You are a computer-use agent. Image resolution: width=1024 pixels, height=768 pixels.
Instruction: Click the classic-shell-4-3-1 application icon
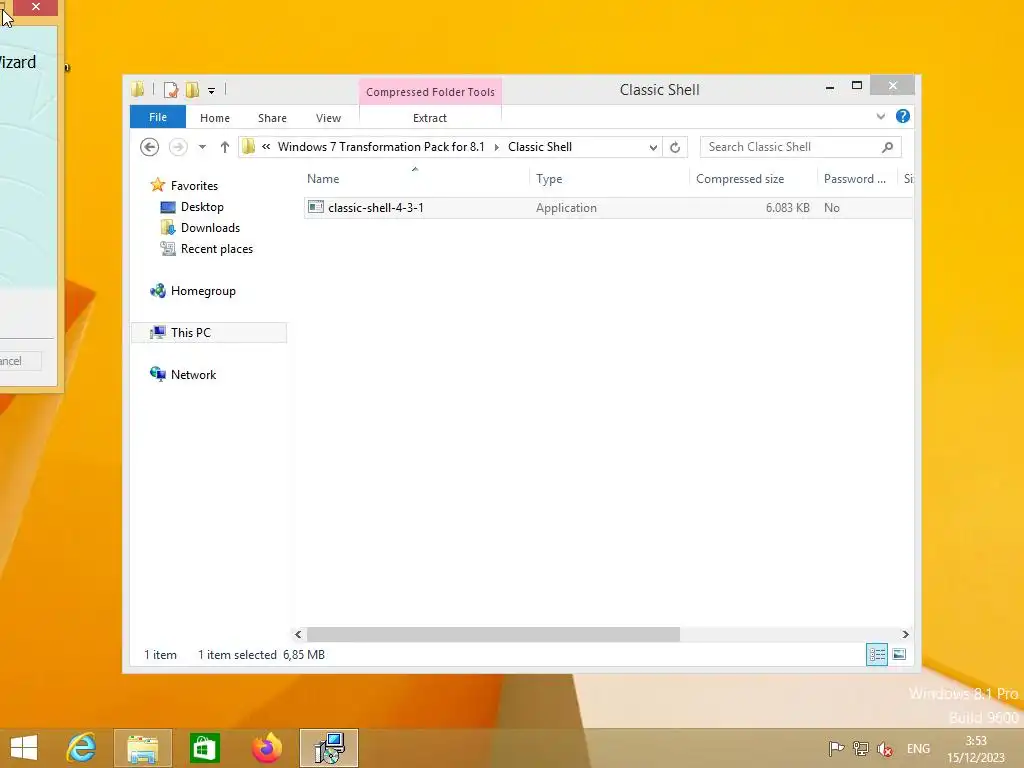click(316, 207)
